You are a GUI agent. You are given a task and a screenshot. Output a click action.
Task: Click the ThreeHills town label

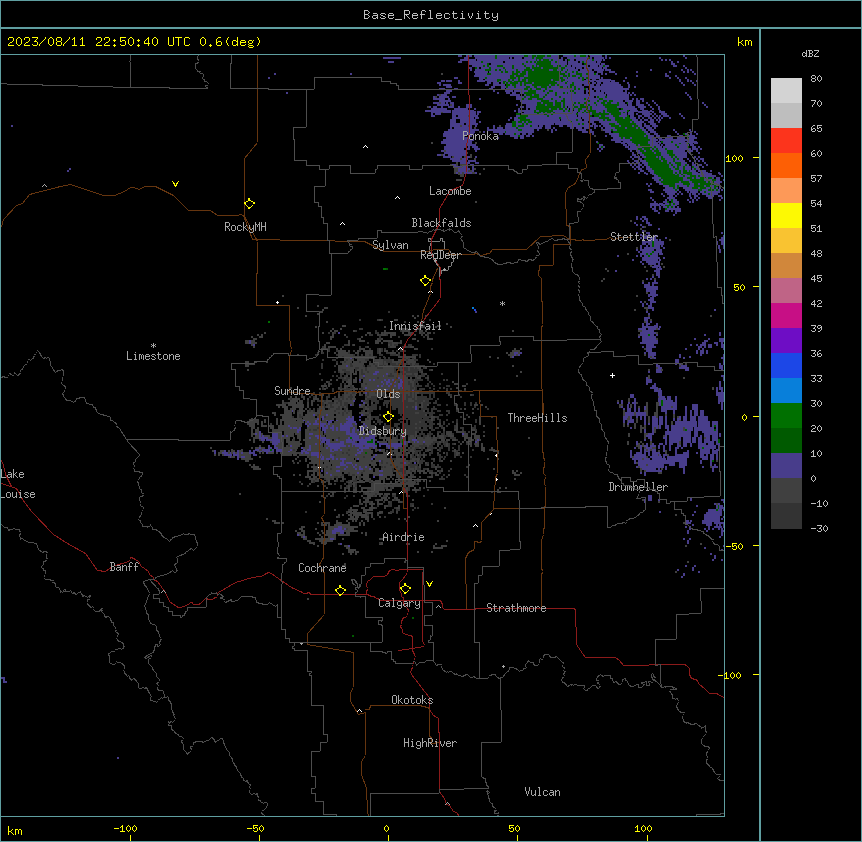pos(537,418)
